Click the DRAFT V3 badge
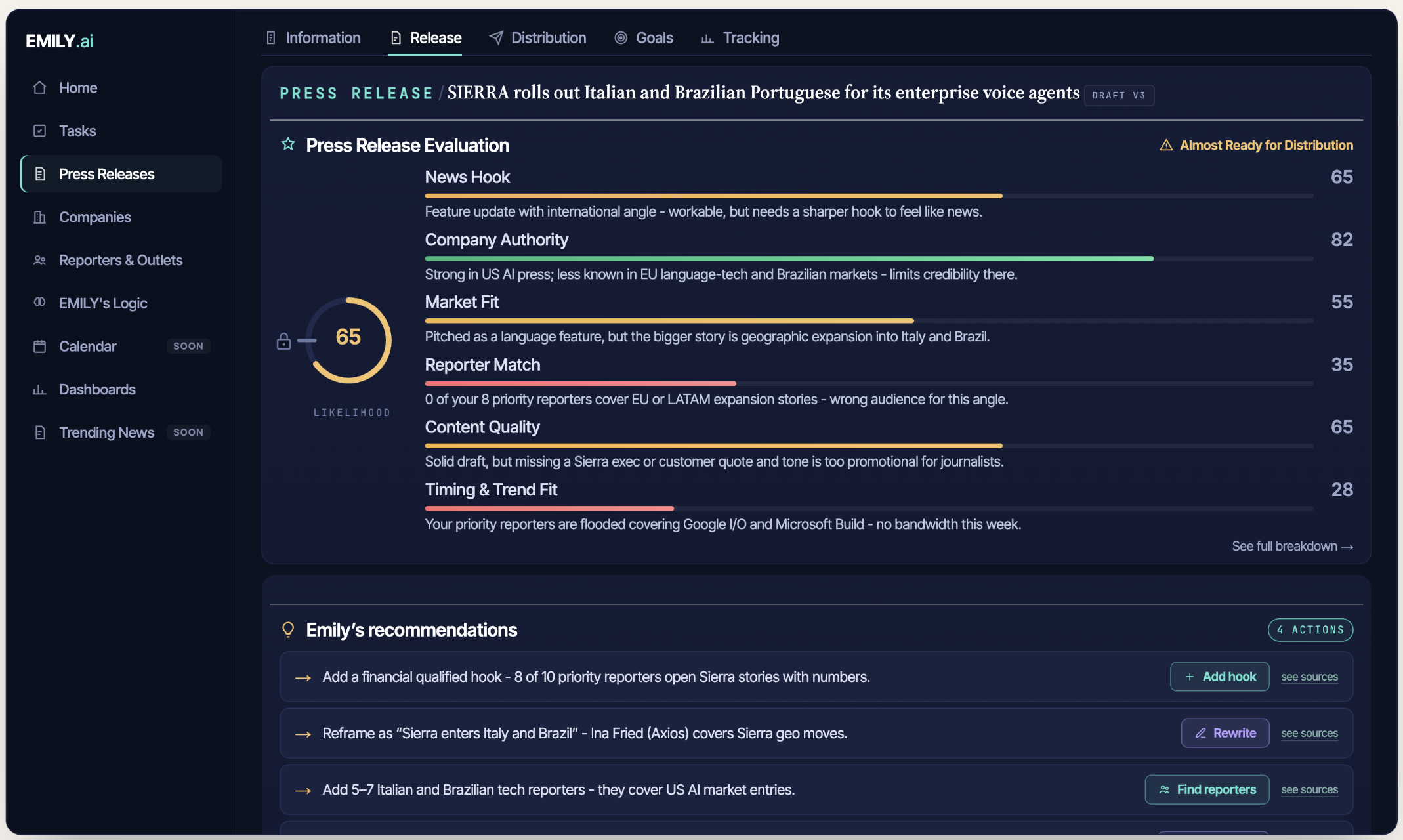The height and width of the screenshot is (840, 1403). point(1119,95)
